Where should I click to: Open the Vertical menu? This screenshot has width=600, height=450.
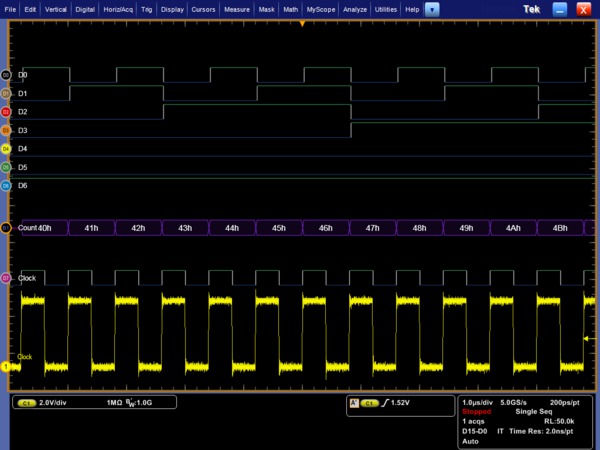58,8
